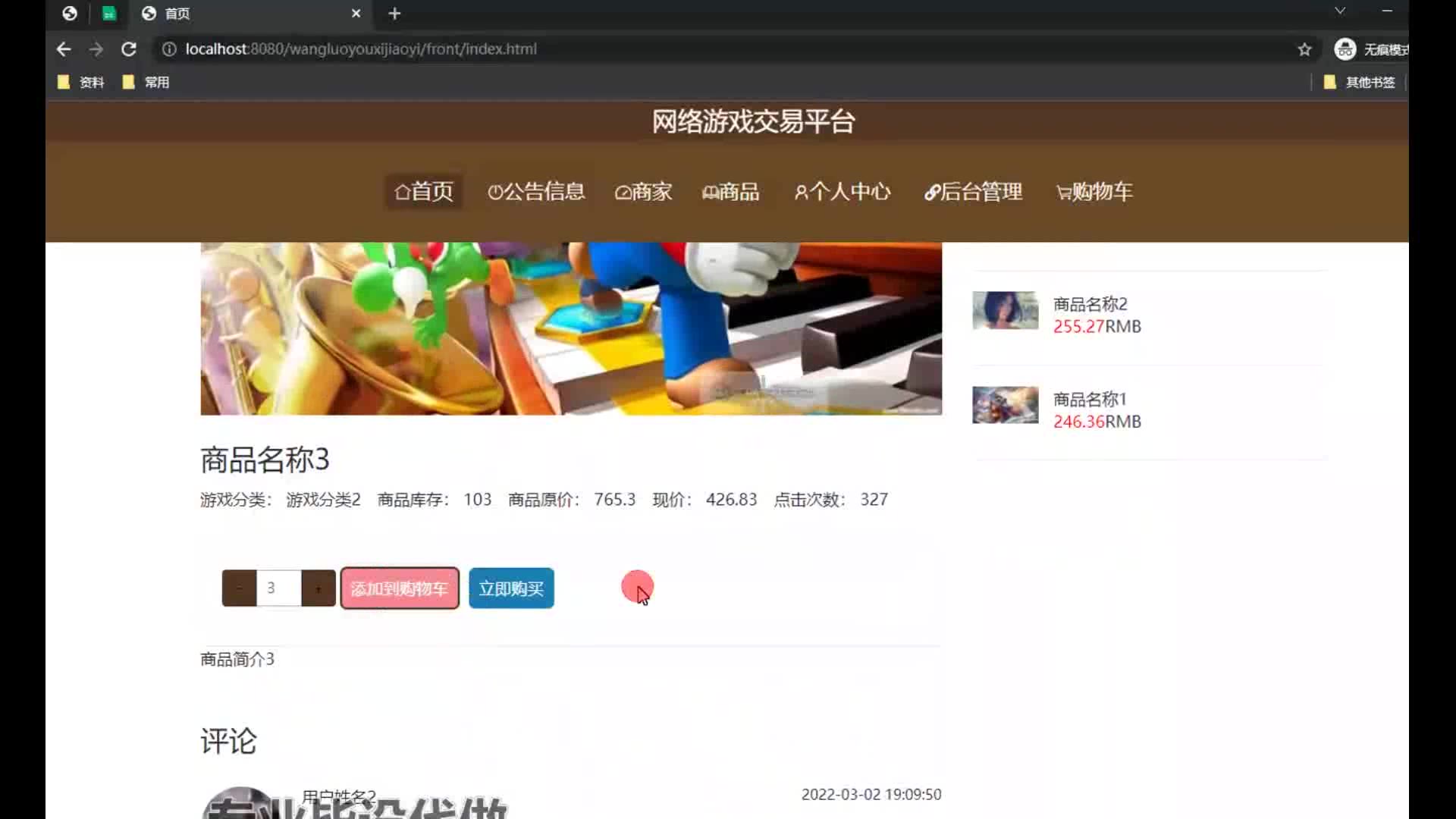Click the 商品名称2 title link
Screen dimensions: 1456x819
[x=1090, y=304]
